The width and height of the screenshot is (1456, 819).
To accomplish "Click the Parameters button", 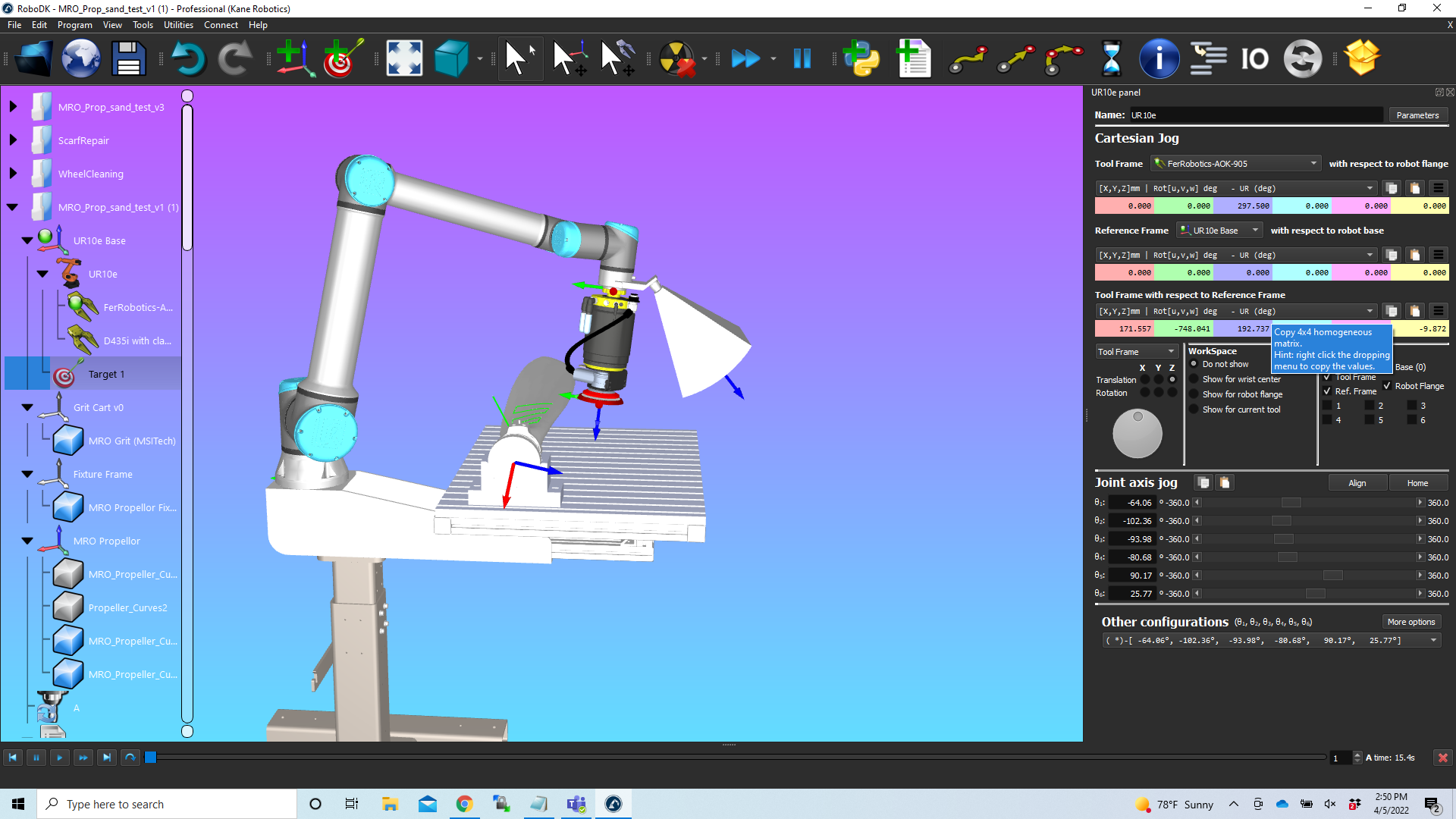I will tap(1417, 115).
